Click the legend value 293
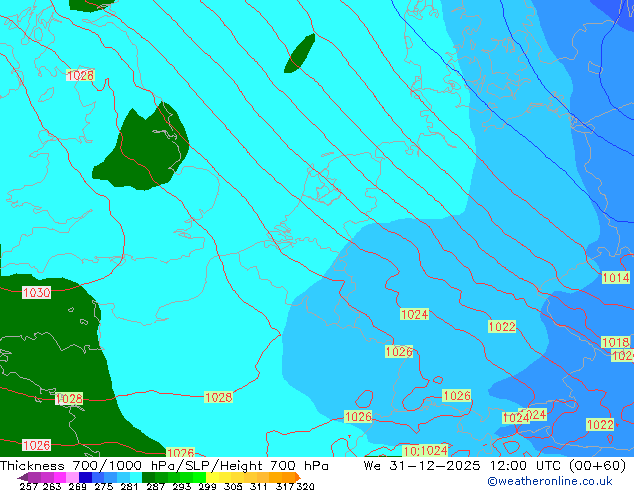Image resolution: width=634 pixels, height=490 pixels. pos(182,486)
